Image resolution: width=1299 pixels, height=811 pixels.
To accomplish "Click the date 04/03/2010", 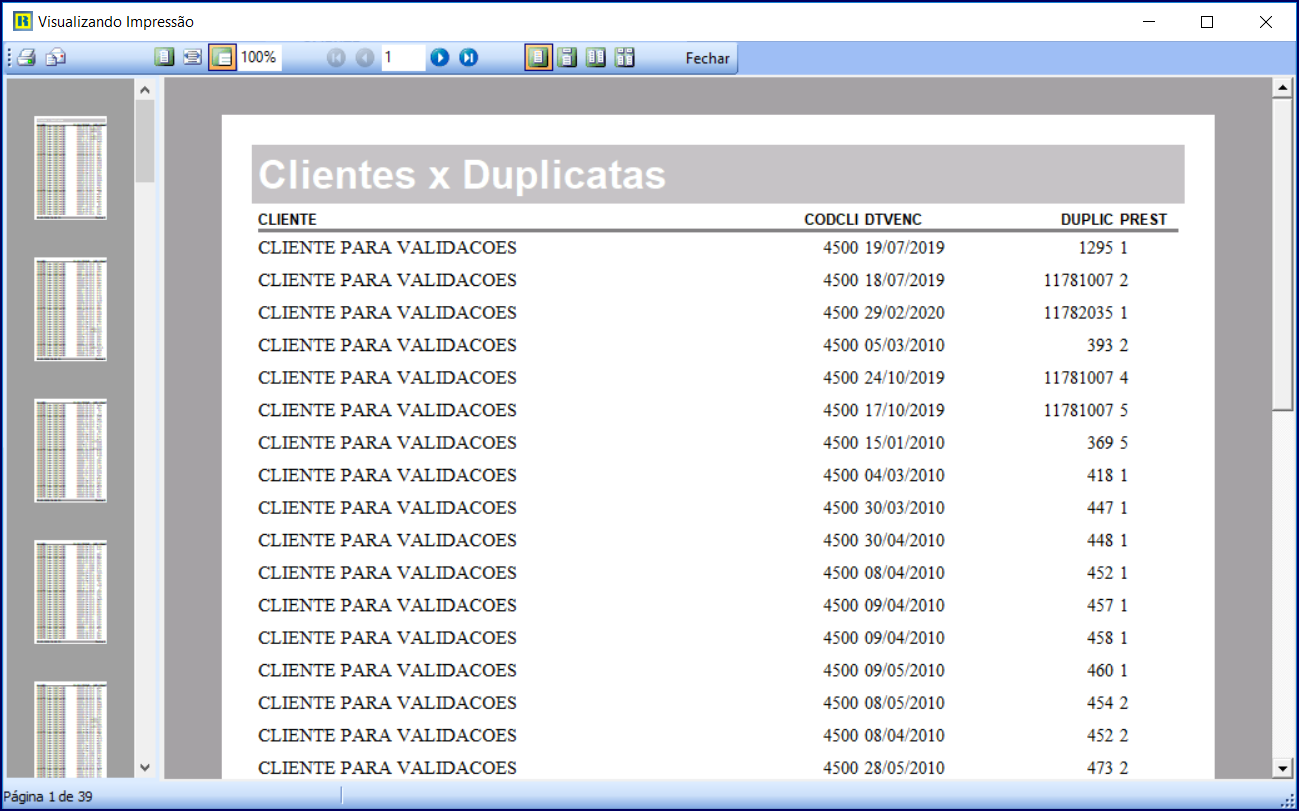I will tap(904, 475).
